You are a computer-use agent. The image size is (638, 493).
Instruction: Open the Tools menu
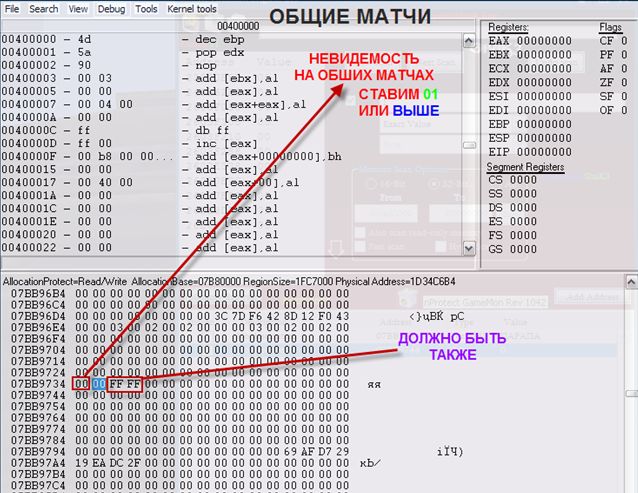[146, 9]
